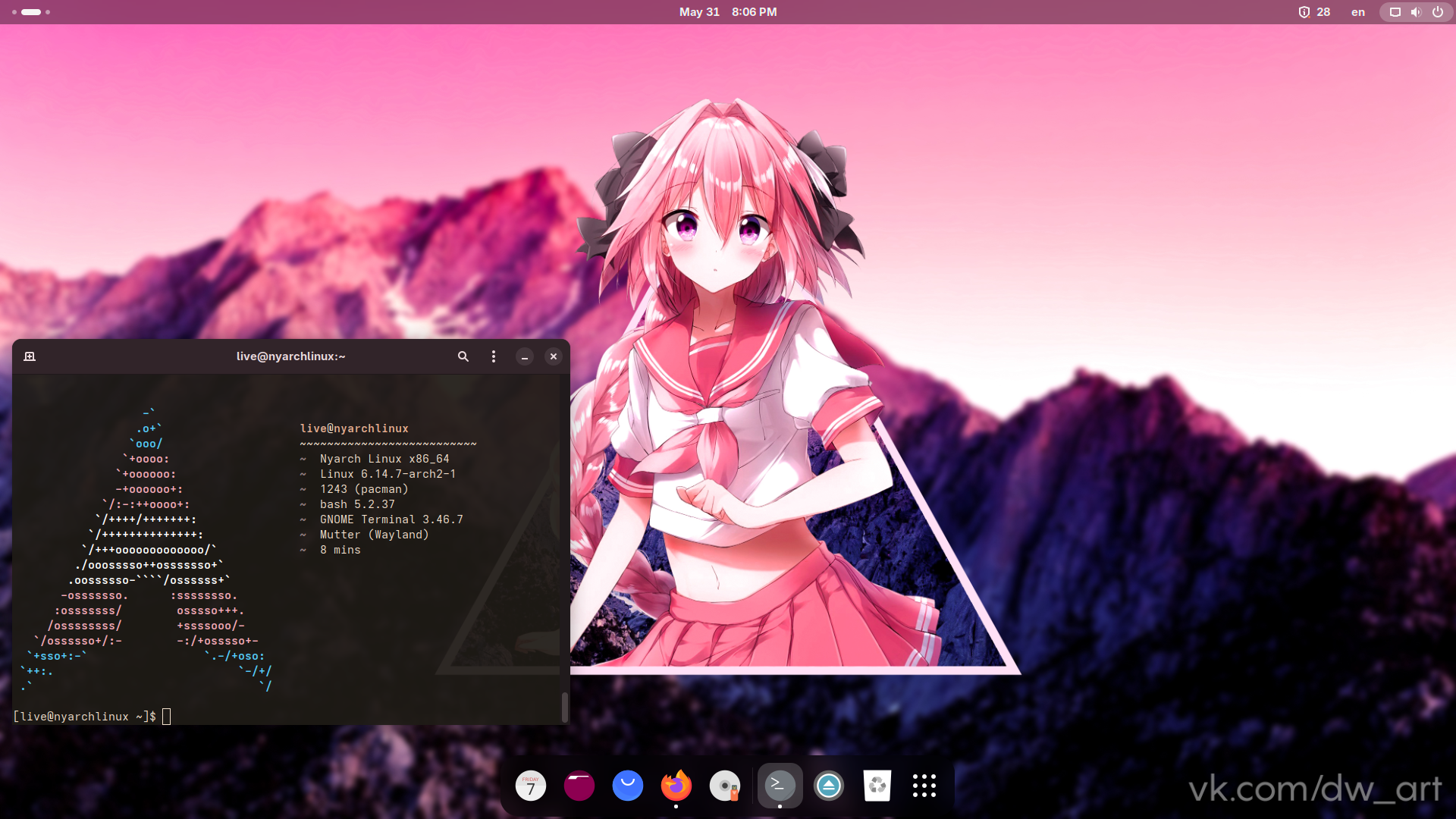Open the date and time menu
The image size is (1456, 819).
click(x=727, y=12)
